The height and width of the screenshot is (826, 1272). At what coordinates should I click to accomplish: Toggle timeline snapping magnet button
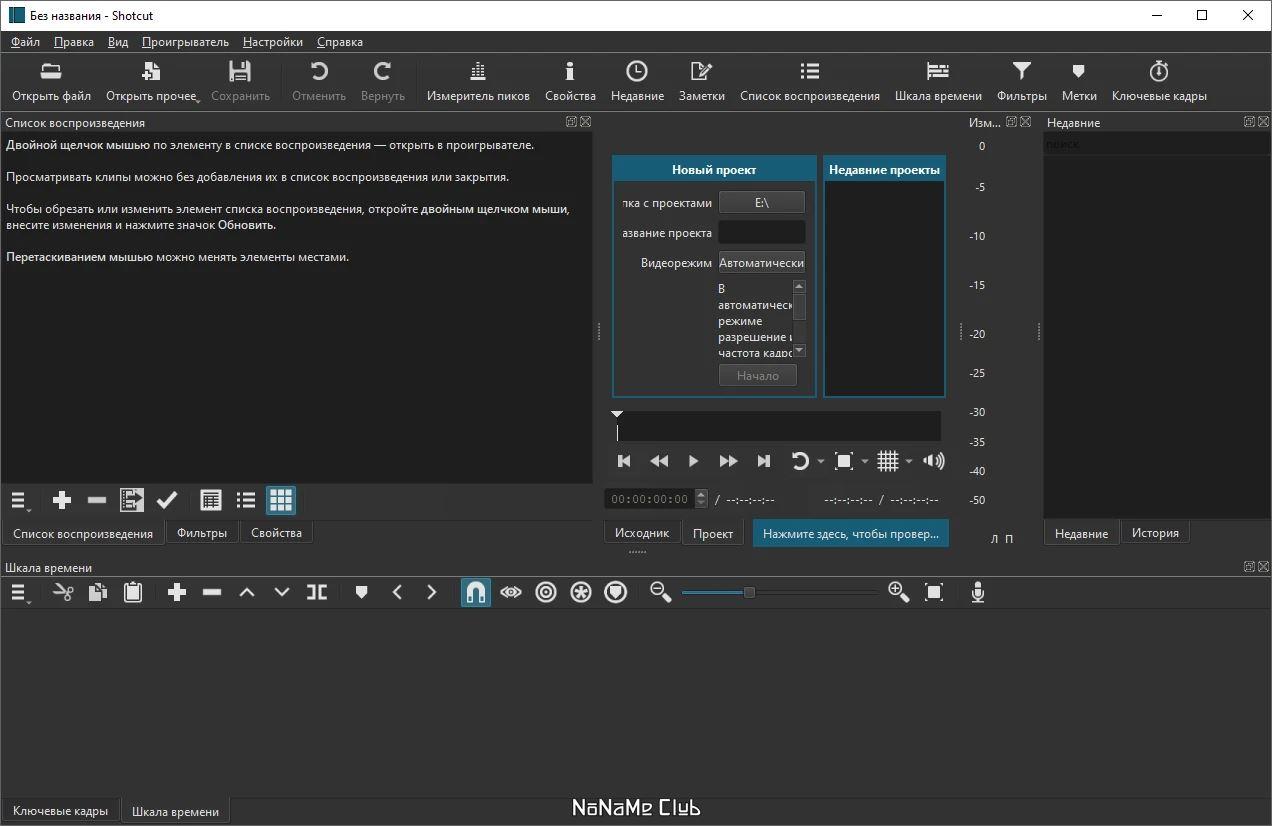pos(476,593)
